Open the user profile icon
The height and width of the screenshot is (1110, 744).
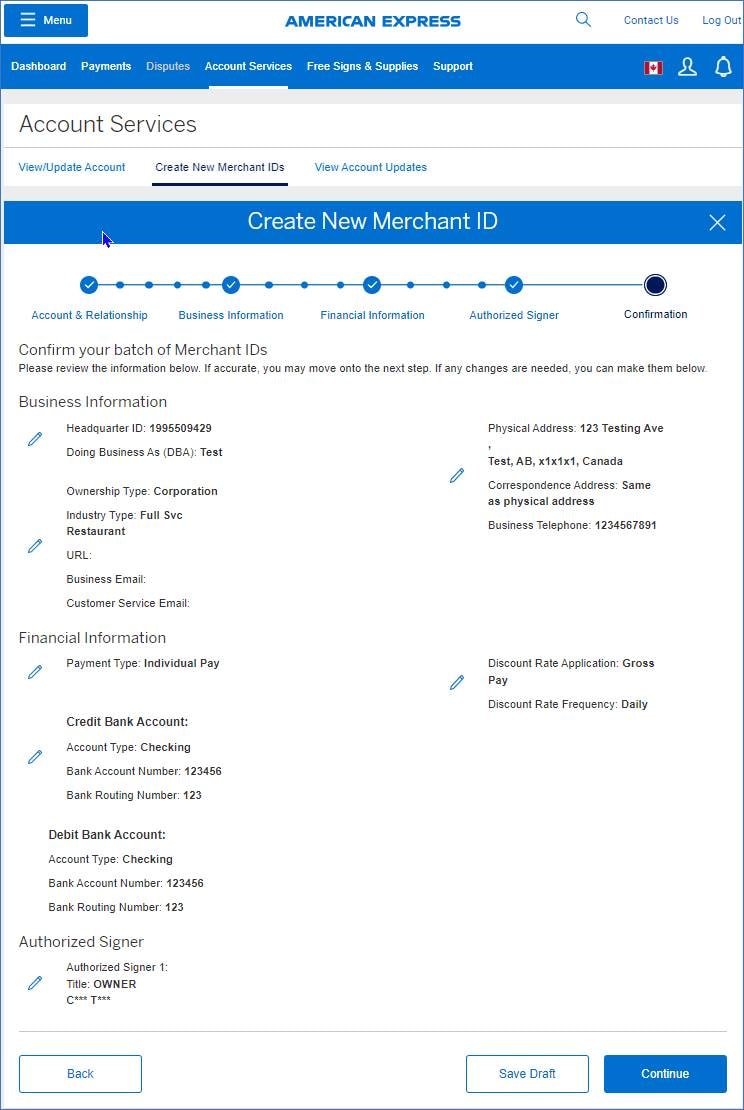tap(687, 67)
